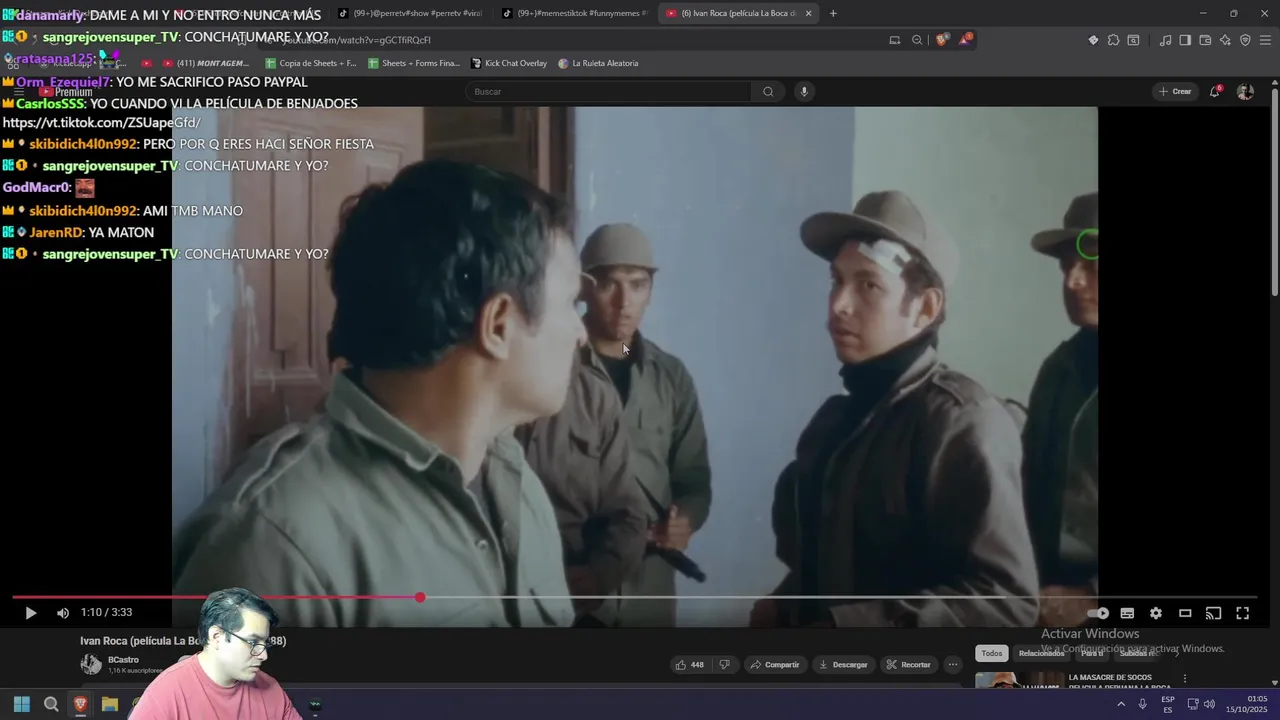Open the Brave Wallet icon
The height and width of the screenshot is (720, 1280).
(x=1205, y=40)
